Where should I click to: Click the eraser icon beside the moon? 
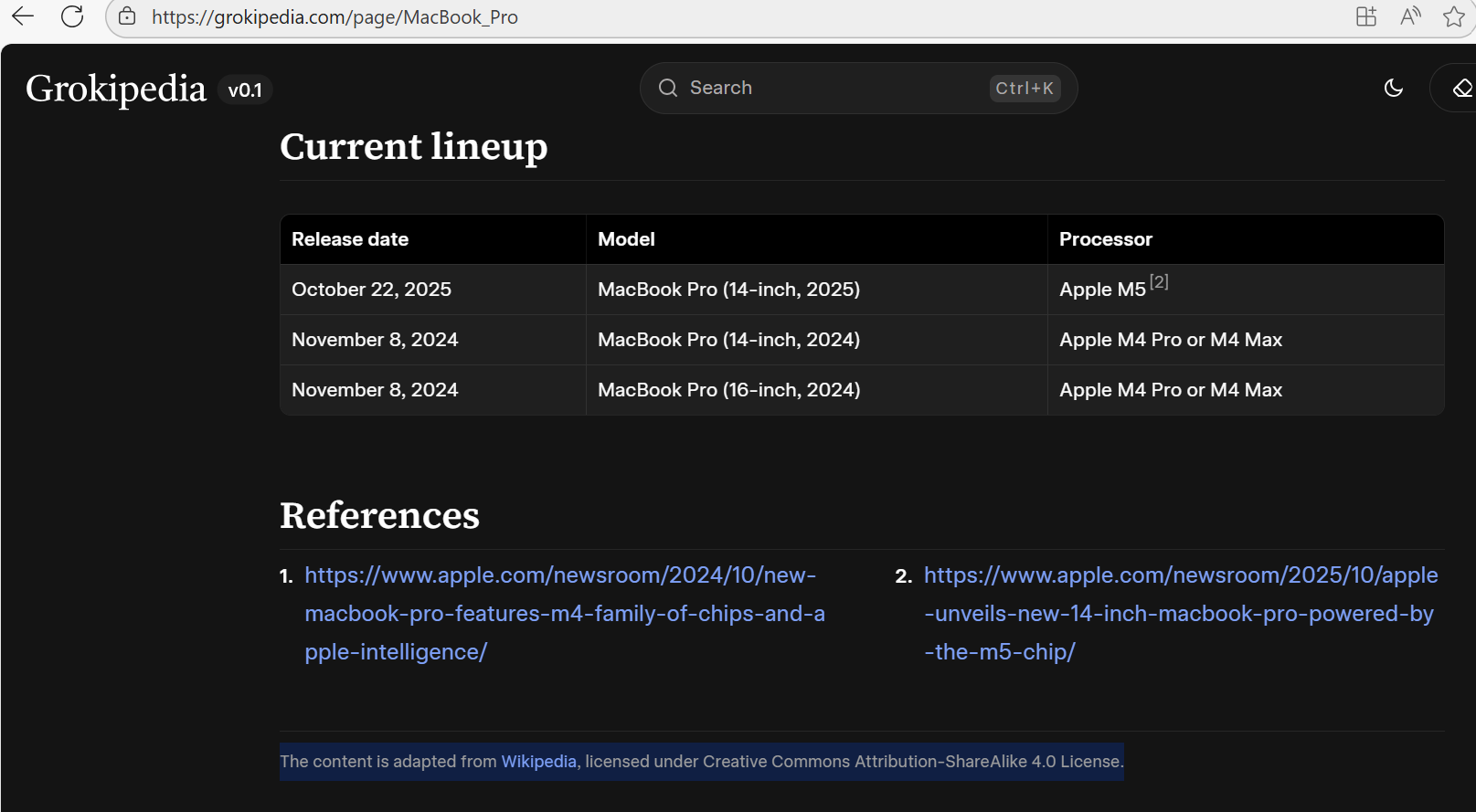click(x=1461, y=88)
